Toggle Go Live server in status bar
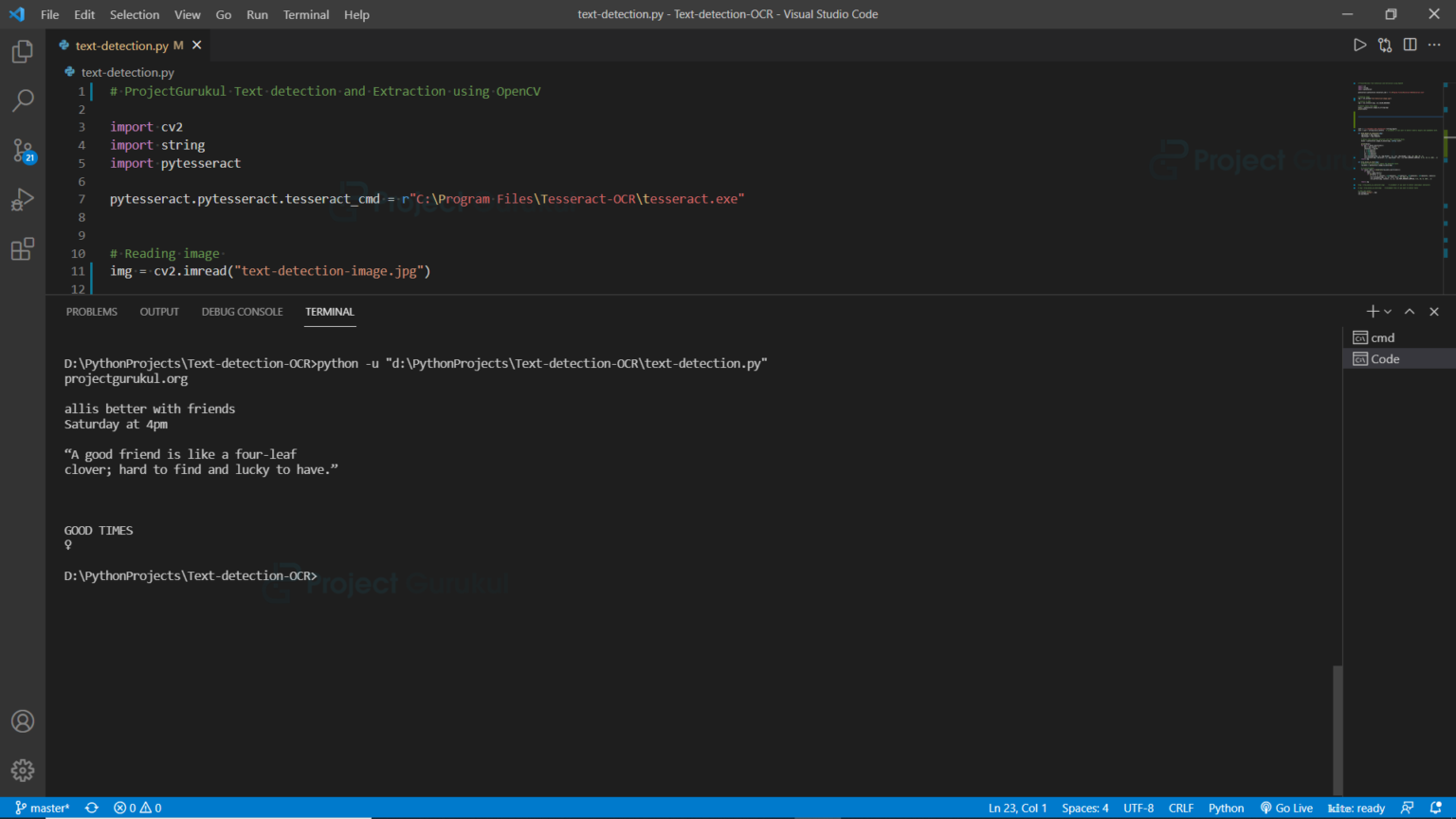 [1285, 808]
